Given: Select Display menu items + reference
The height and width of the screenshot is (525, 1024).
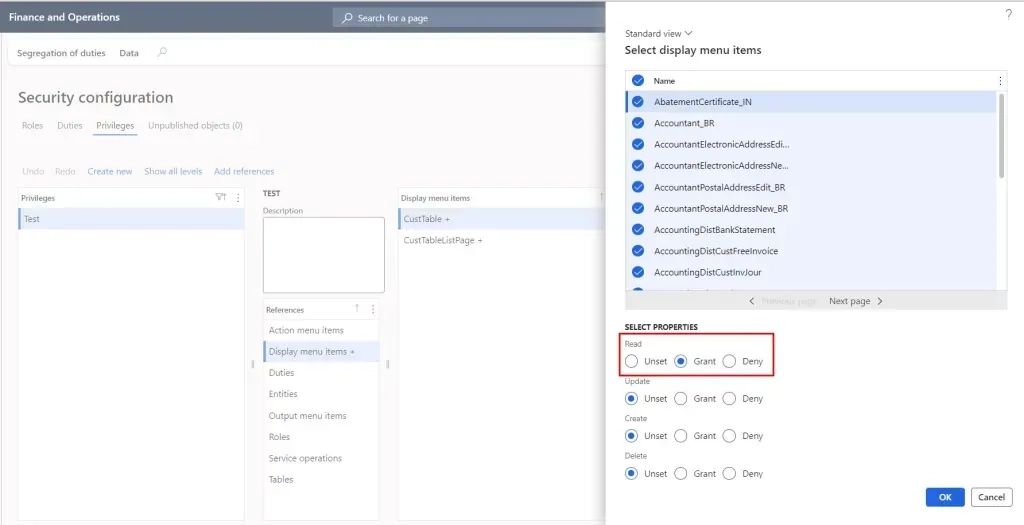Looking at the screenshot, I should click(321, 351).
